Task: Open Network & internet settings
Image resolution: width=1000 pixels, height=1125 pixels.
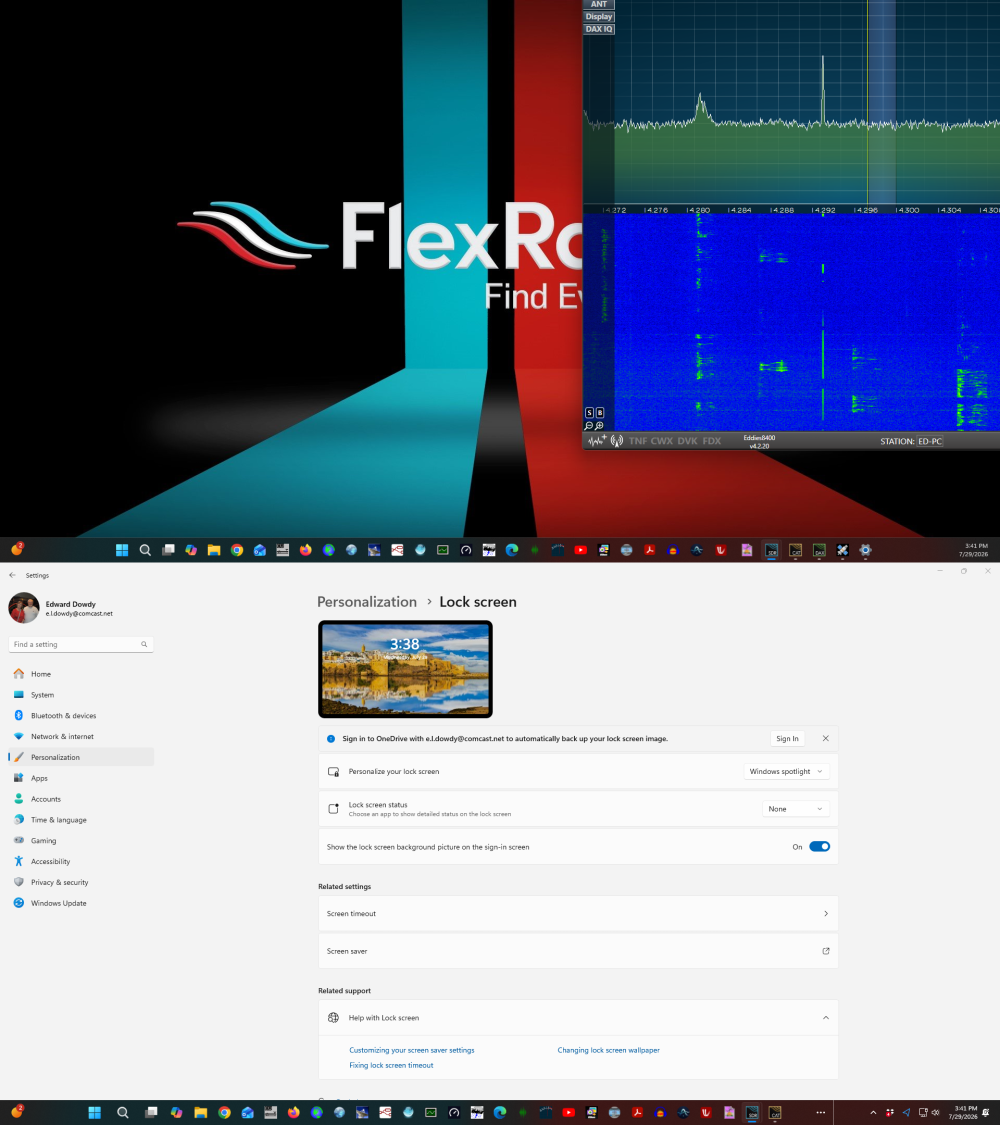Action: tap(81, 736)
